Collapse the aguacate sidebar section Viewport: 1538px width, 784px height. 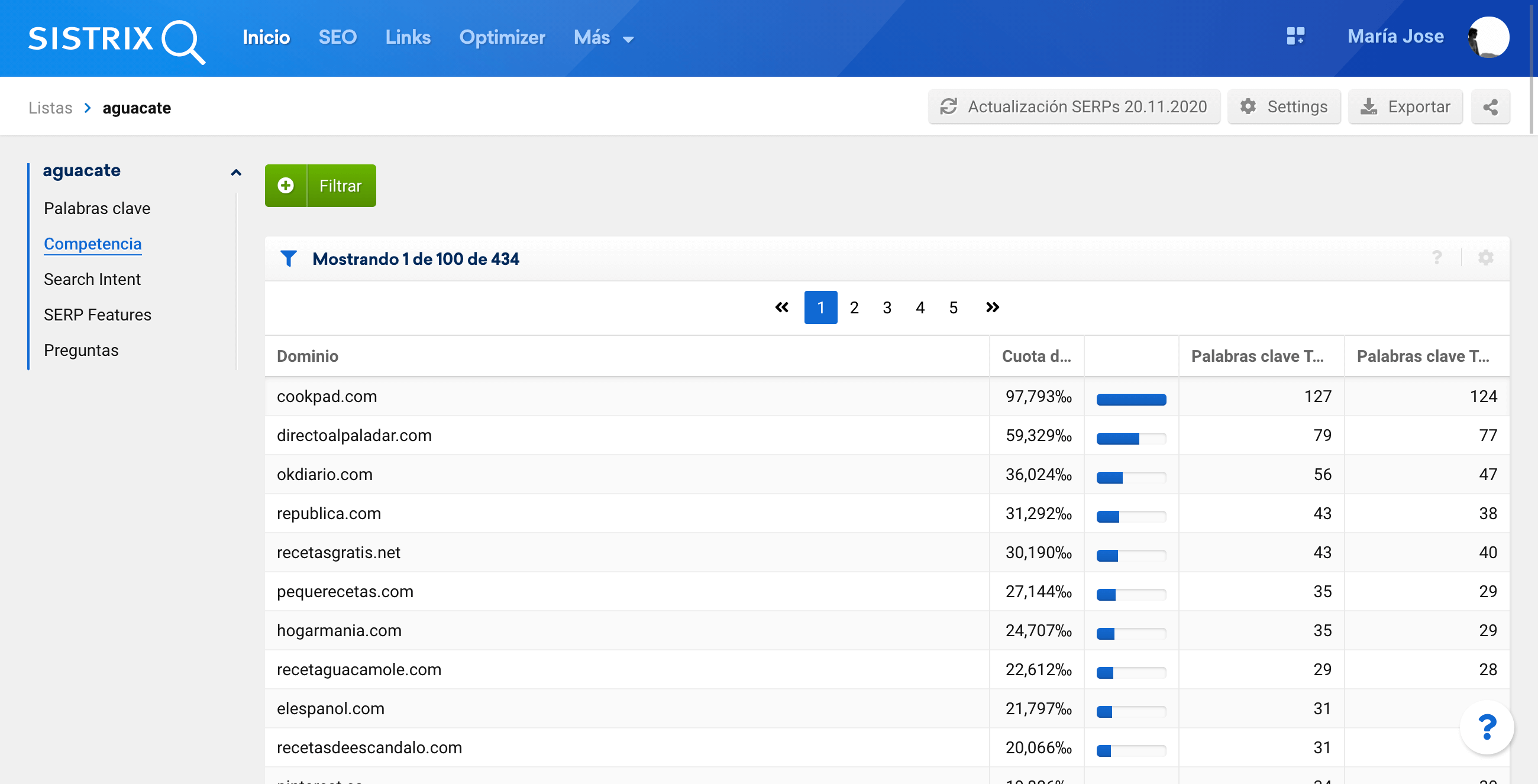coord(236,173)
